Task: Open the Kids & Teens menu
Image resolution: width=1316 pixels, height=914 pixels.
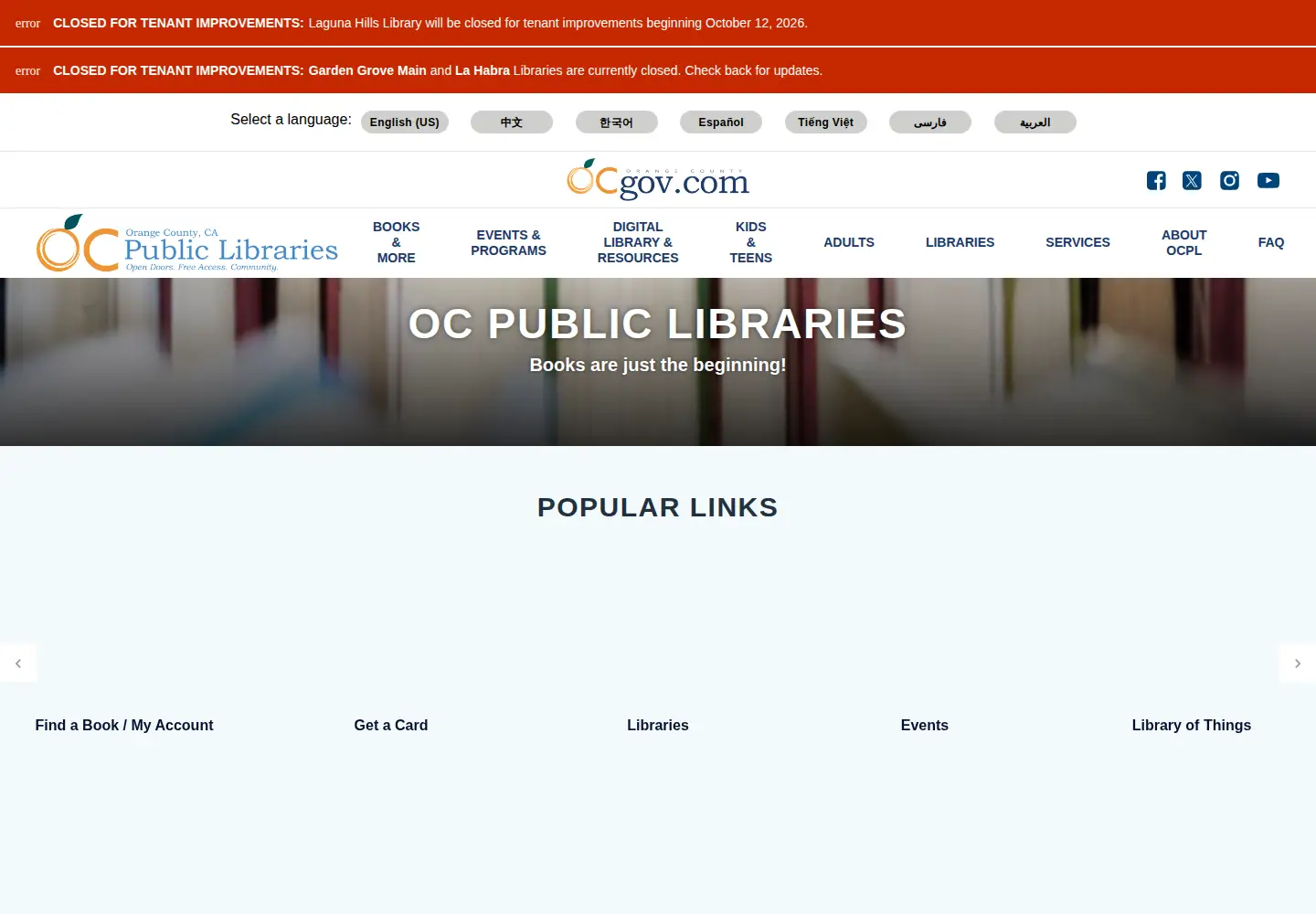Action: [x=751, y=242]
